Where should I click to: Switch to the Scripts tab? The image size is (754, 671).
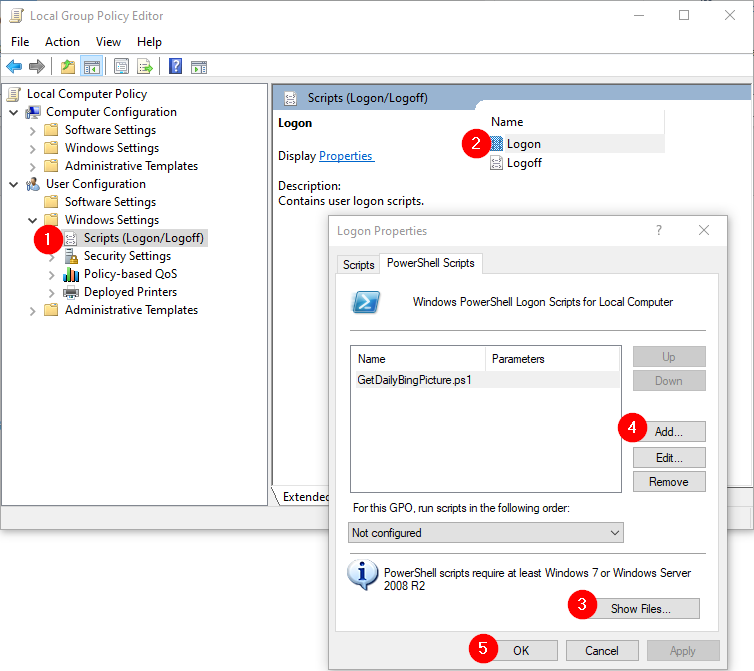(358, 265)
